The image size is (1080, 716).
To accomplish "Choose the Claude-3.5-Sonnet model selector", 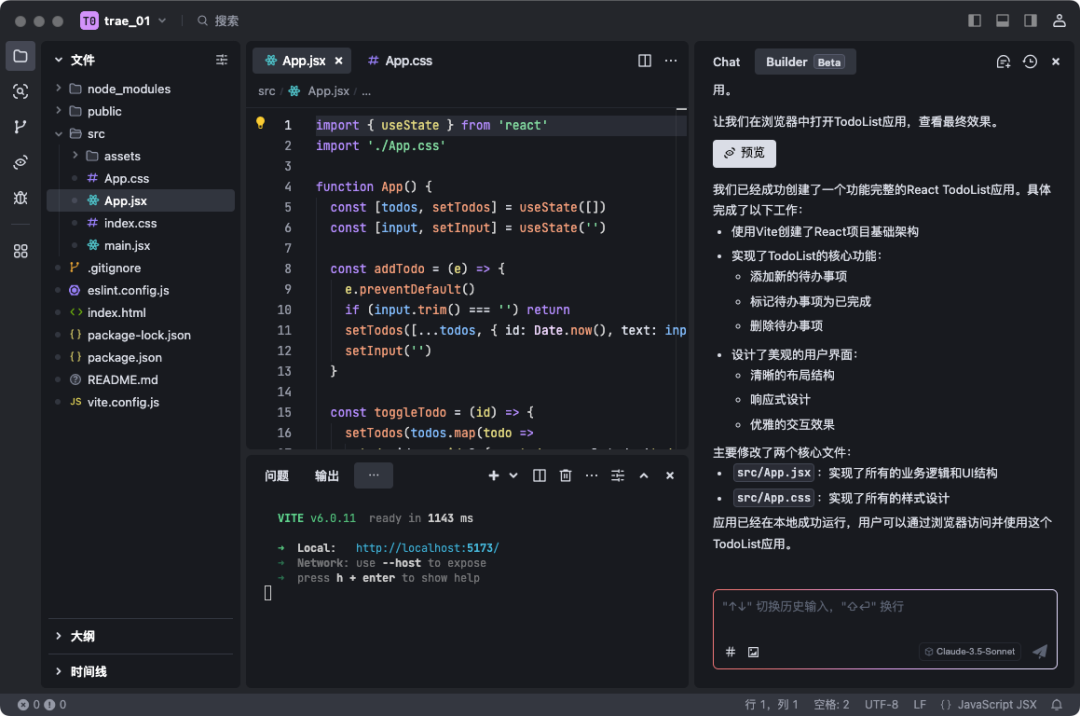I will [x=970, y=651].
